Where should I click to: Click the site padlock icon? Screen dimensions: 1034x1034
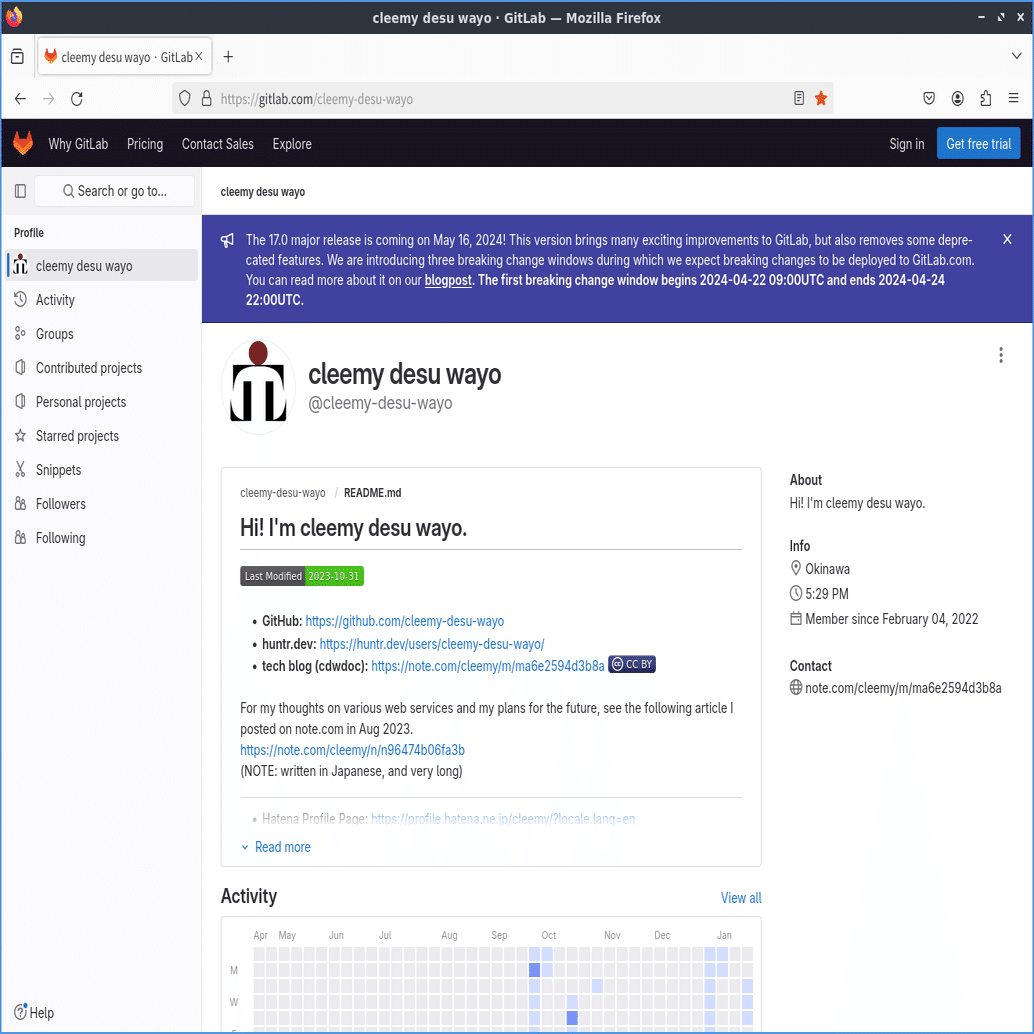pyautogui.click(x=206, y=99)
